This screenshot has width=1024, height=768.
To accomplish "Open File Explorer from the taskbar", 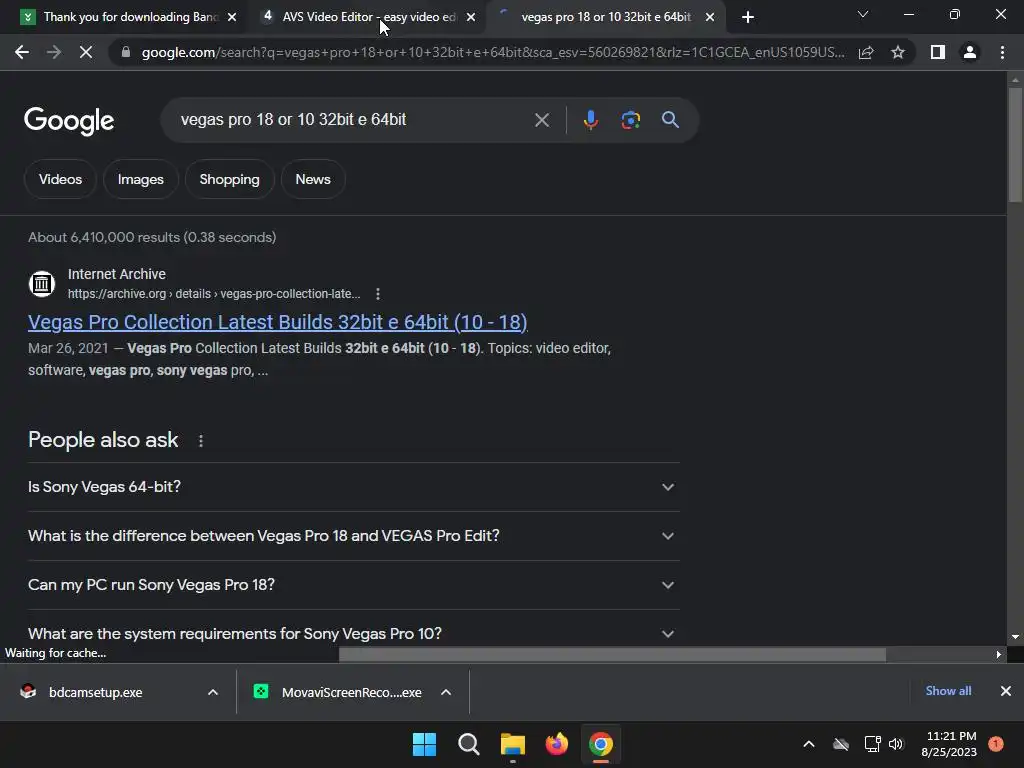I will [513, 744].
